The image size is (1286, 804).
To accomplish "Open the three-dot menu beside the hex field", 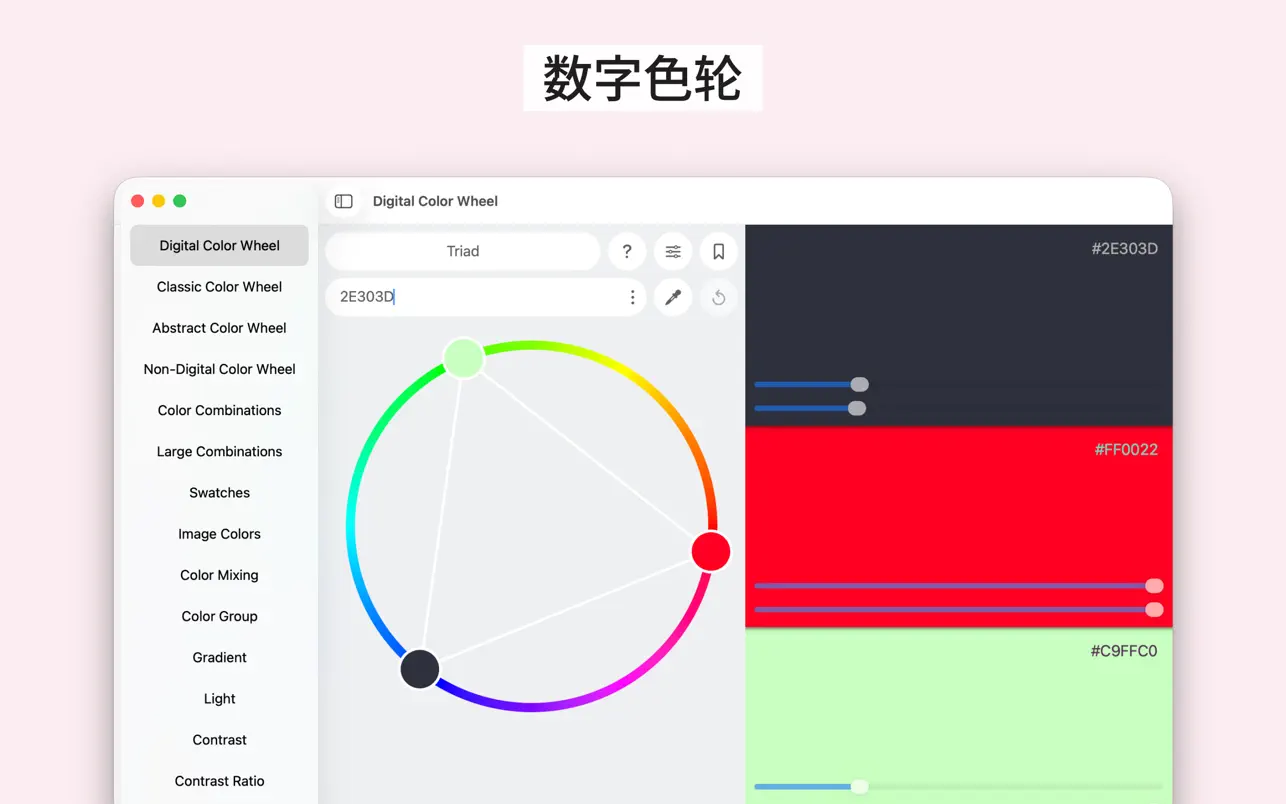I will click(x=632, y=297).
